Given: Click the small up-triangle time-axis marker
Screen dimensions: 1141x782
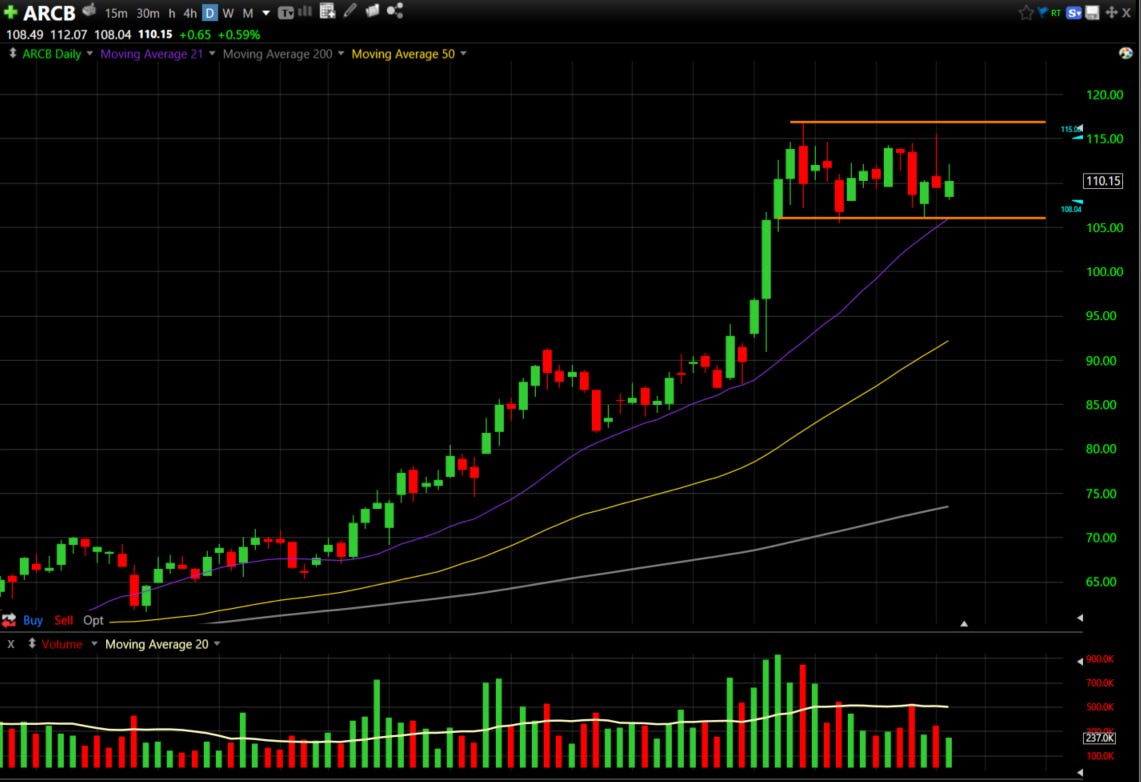Looking at the screenshot, I should tap(963, 623).
